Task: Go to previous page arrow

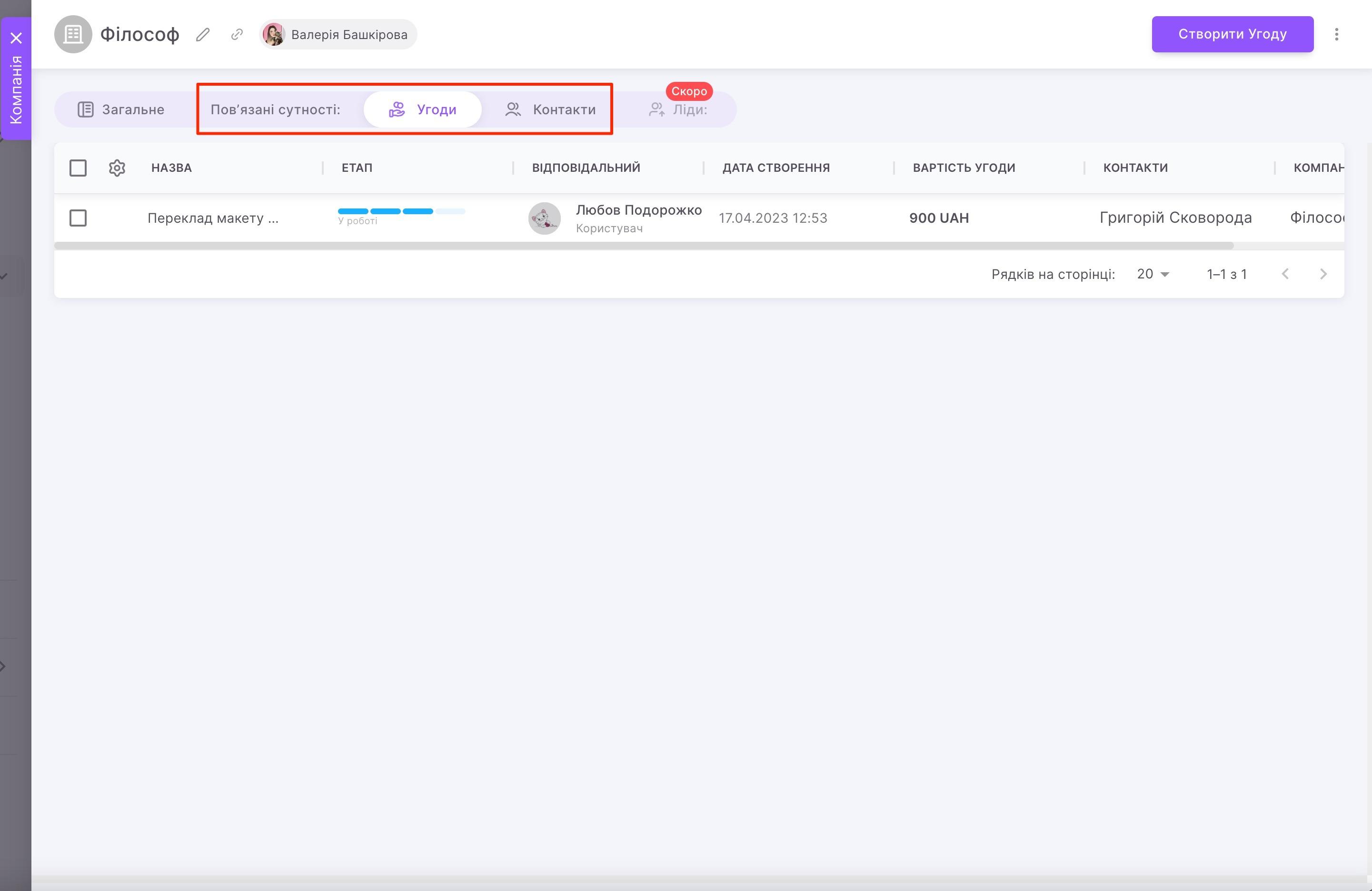Action: coord(1285,274)
